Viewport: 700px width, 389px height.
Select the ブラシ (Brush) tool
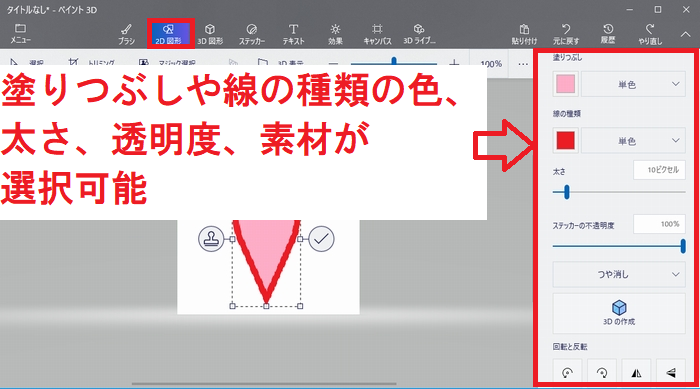126,34
